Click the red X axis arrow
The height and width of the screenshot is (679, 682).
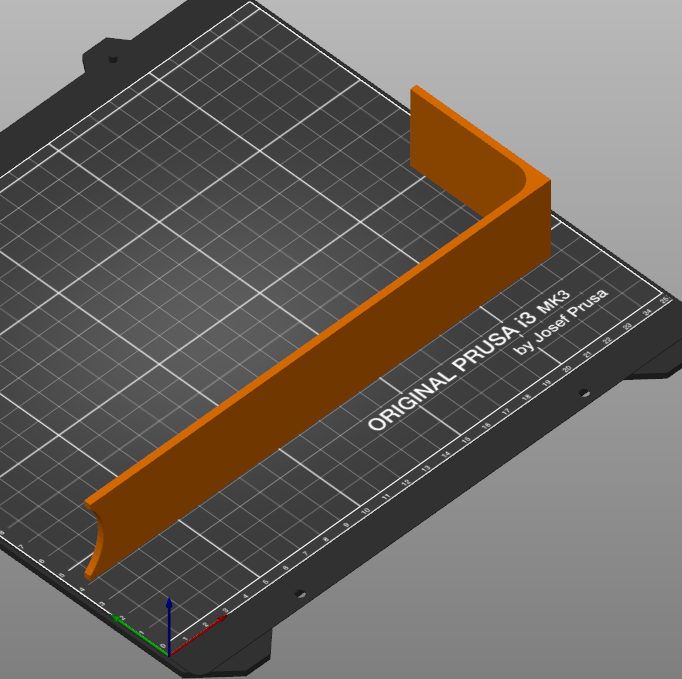(198, 635)
